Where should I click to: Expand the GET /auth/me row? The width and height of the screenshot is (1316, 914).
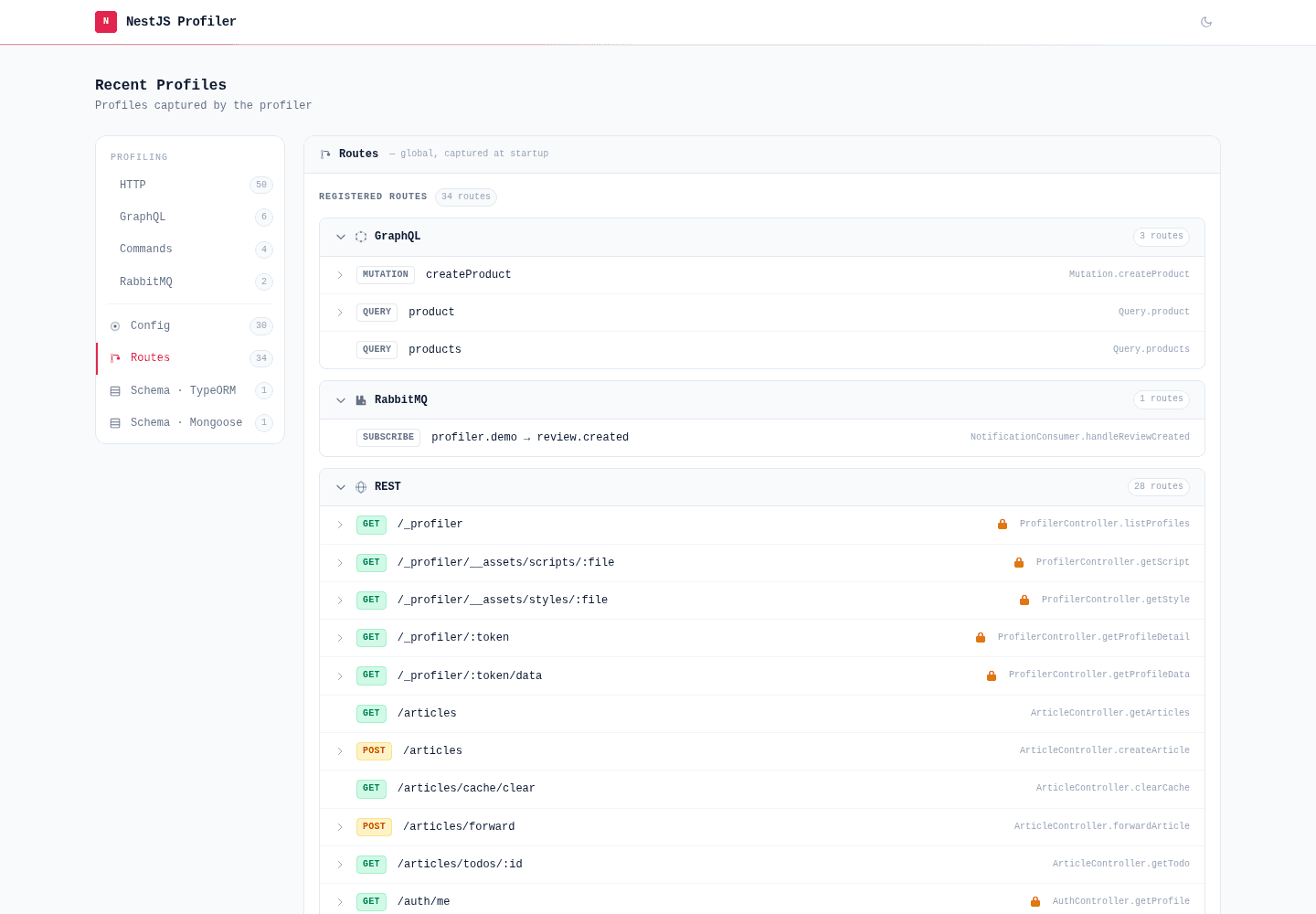point(340,902)
